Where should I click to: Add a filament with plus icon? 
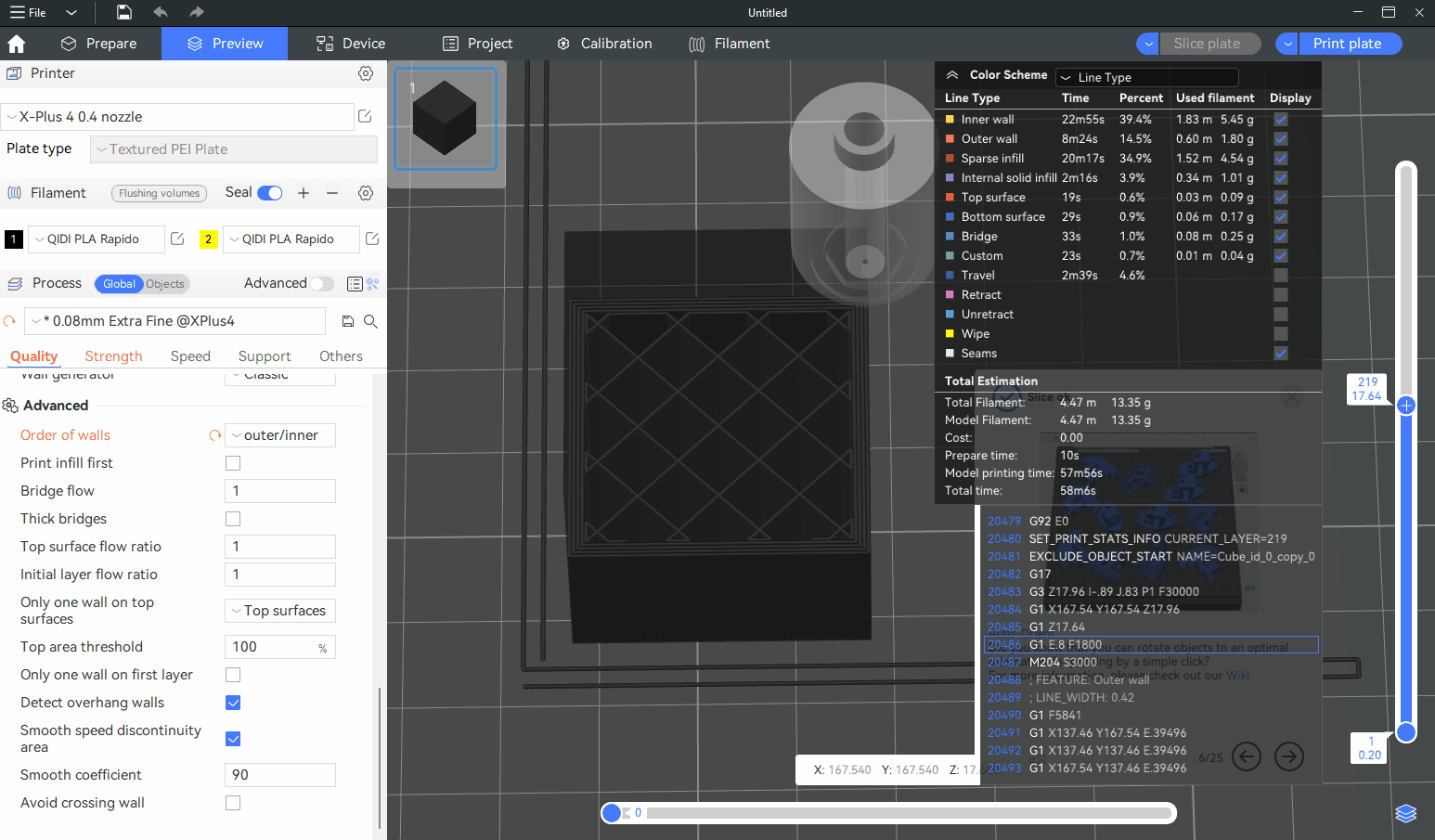[x=304, y=193]
